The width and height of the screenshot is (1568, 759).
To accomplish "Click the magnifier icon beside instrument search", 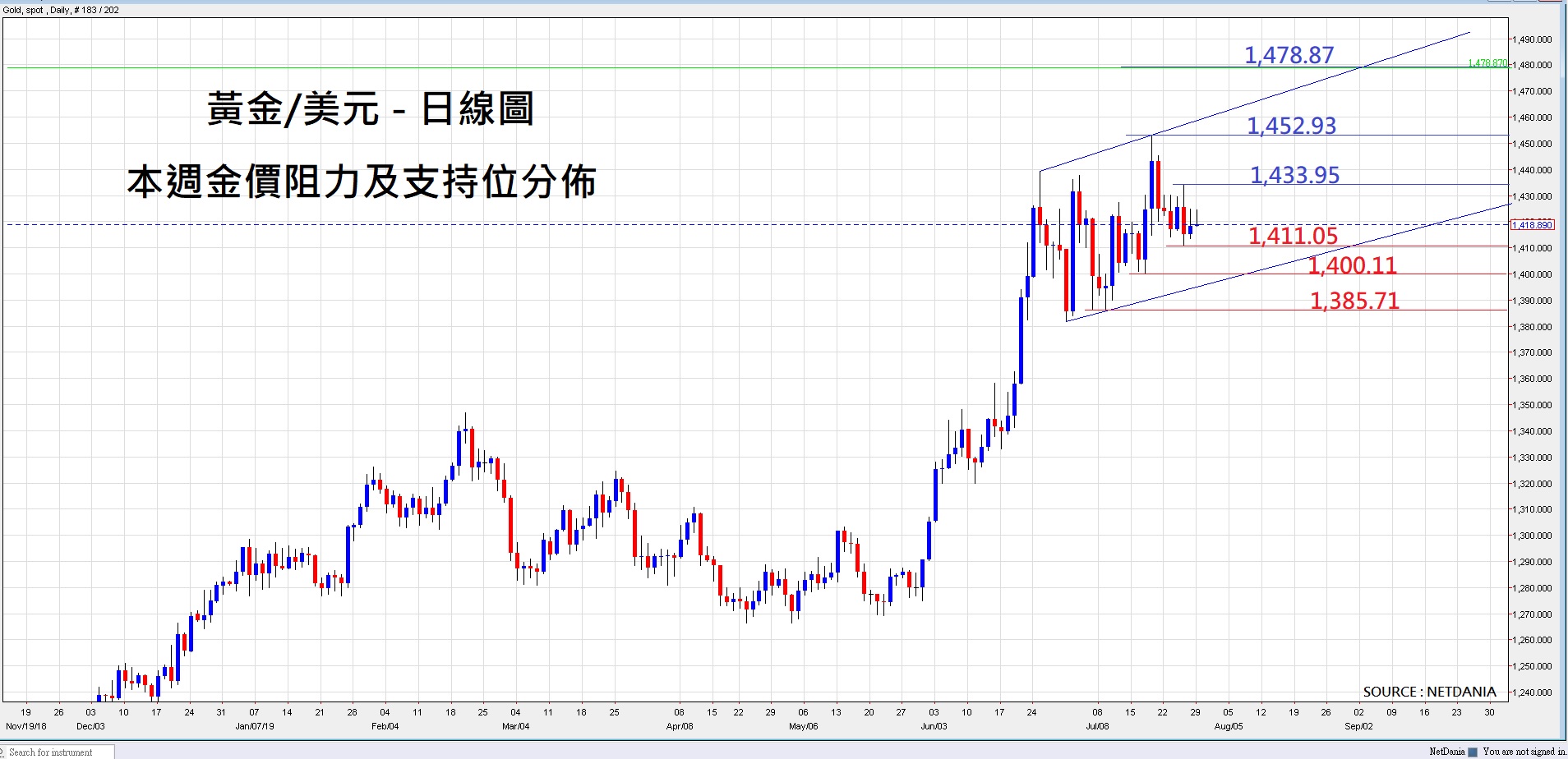I will [x=3, y=752].
